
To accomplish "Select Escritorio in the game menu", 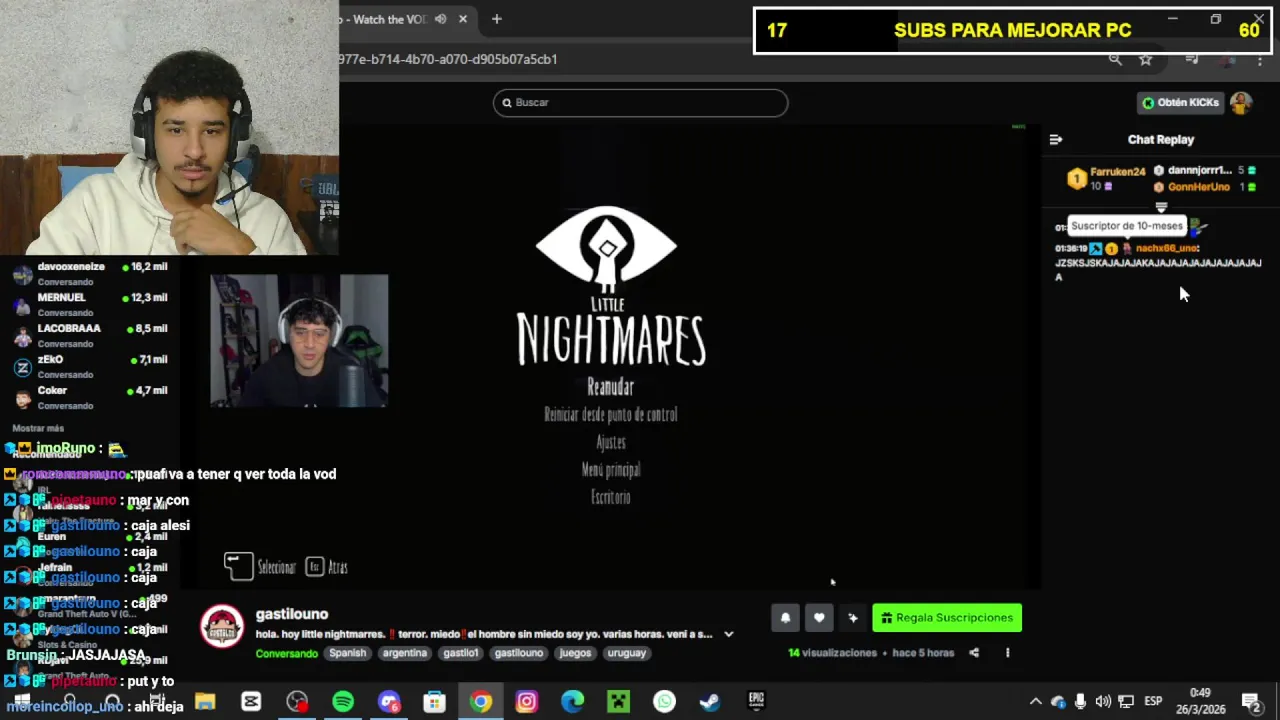I will (x=611, y=497).
